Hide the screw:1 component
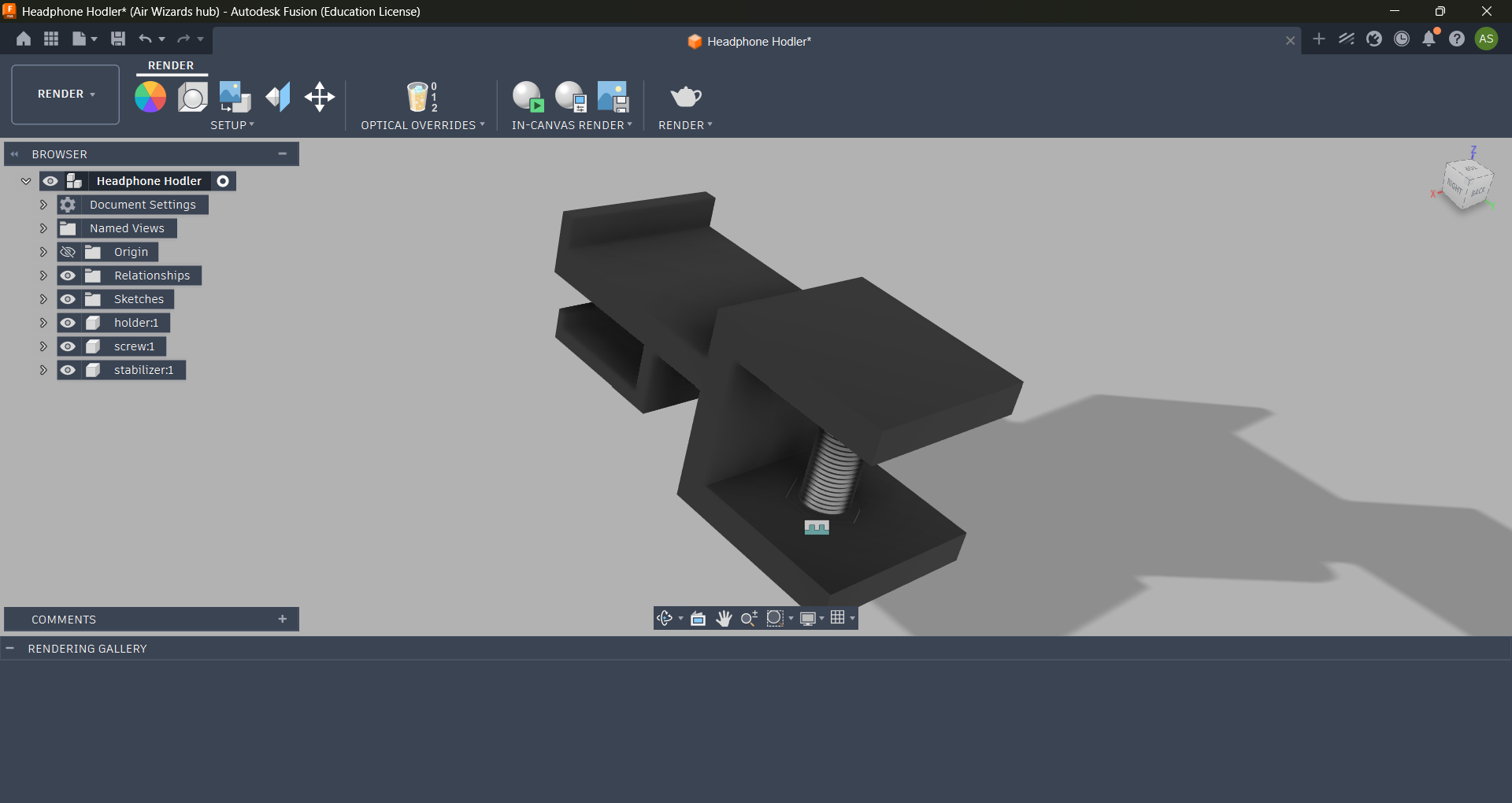Image resolution: width=1512 pixels, height=803 pixels. (68, 346)
